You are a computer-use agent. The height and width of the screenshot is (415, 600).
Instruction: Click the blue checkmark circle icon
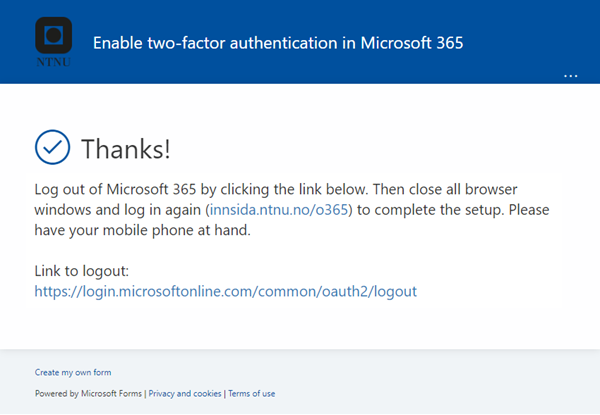(52, 147)
